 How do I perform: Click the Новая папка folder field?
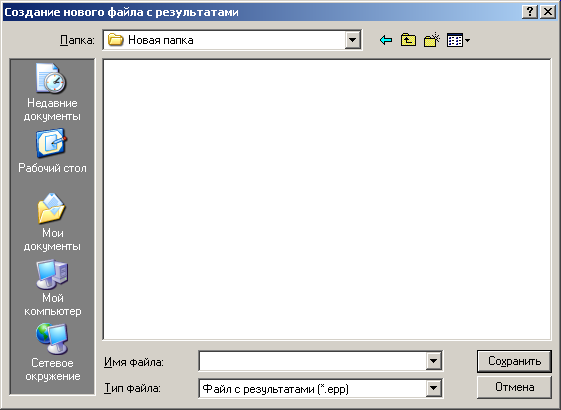tap(232, 40)
